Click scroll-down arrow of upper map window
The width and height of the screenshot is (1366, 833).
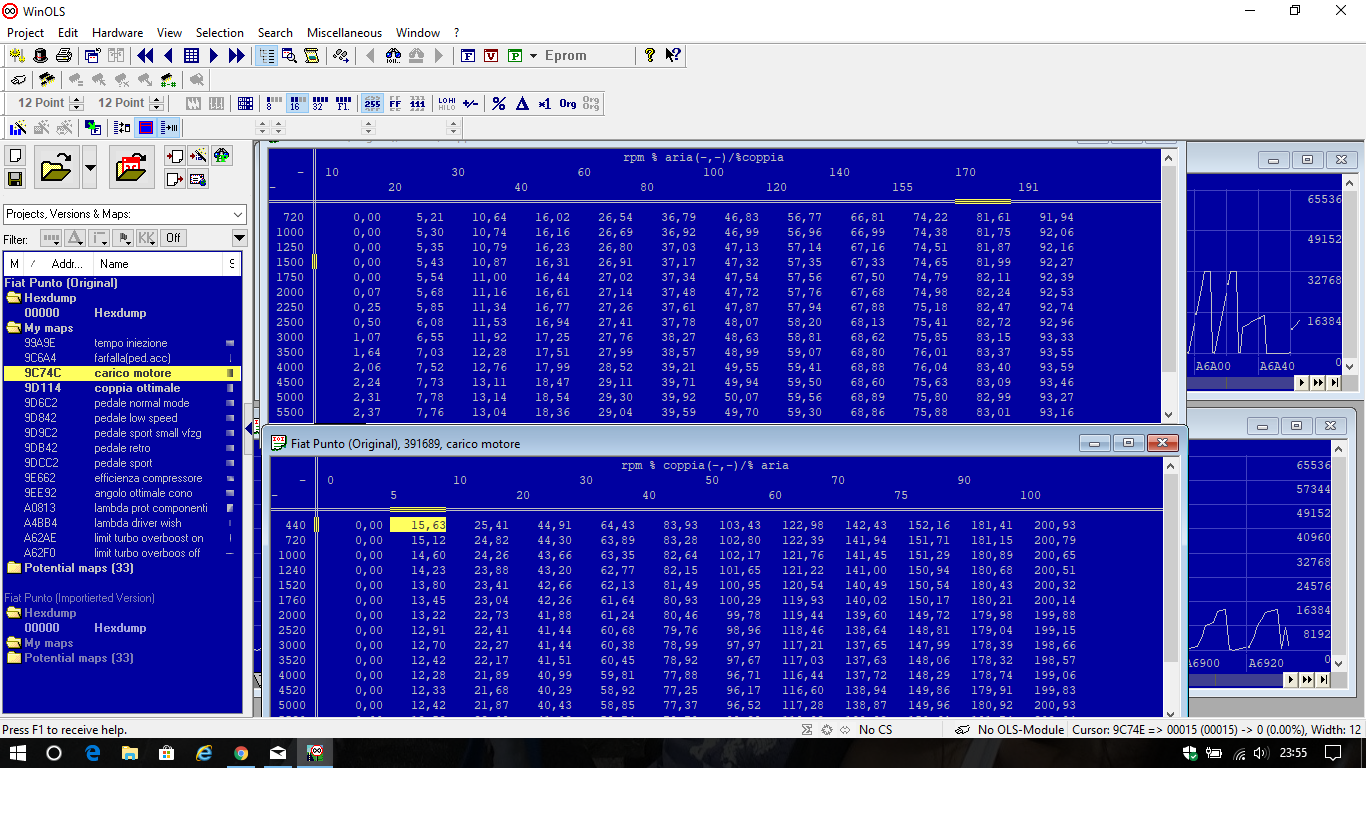(x=1169, y=414)
